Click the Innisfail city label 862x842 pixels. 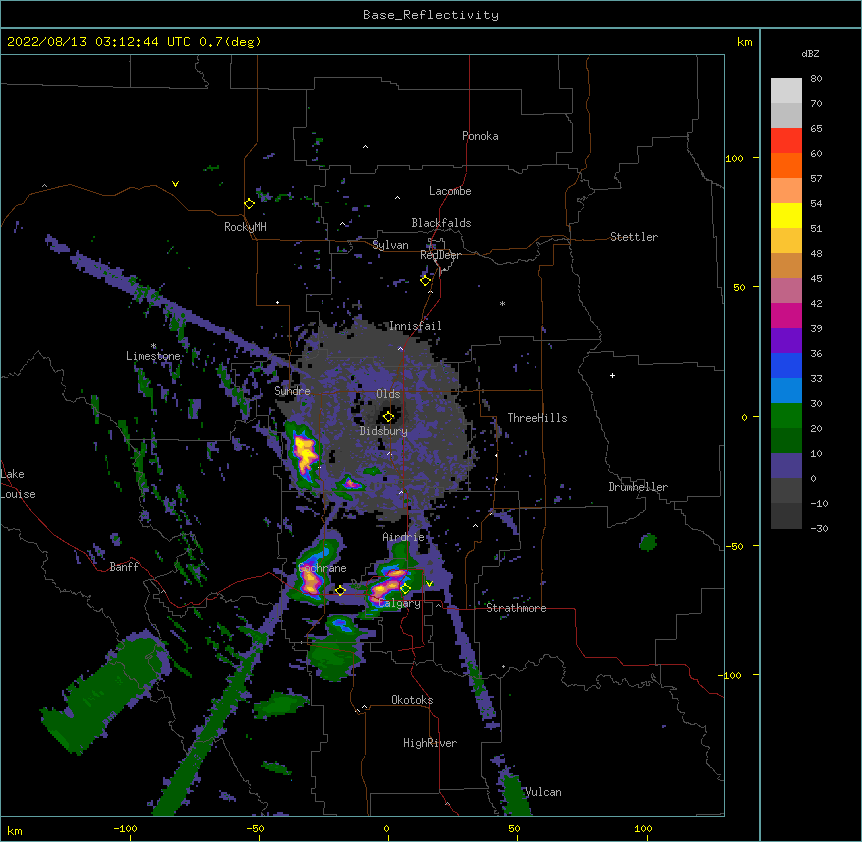[415, 326]
